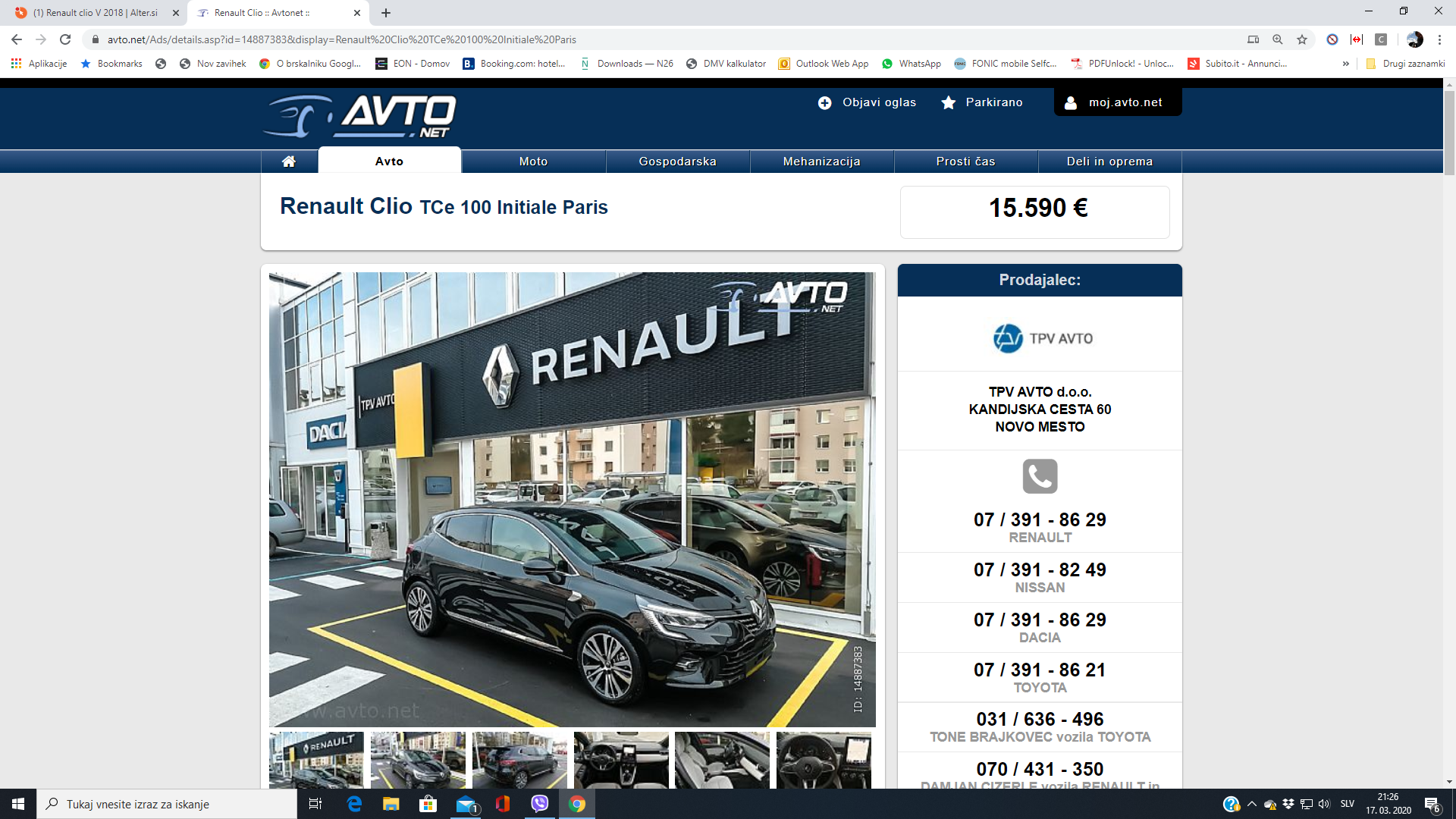The image size is (1456, 819).
Task: Click the browser address bar URL
Action: click(x=341, y=39)
